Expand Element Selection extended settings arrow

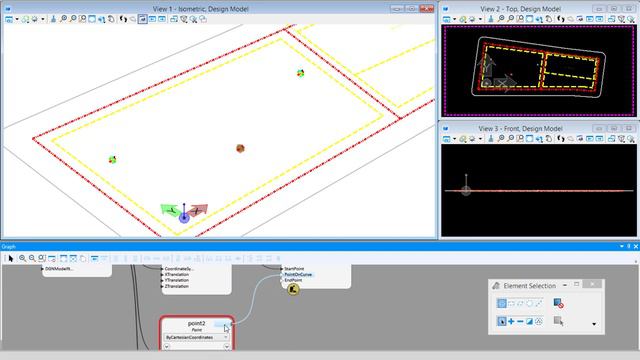594,324
